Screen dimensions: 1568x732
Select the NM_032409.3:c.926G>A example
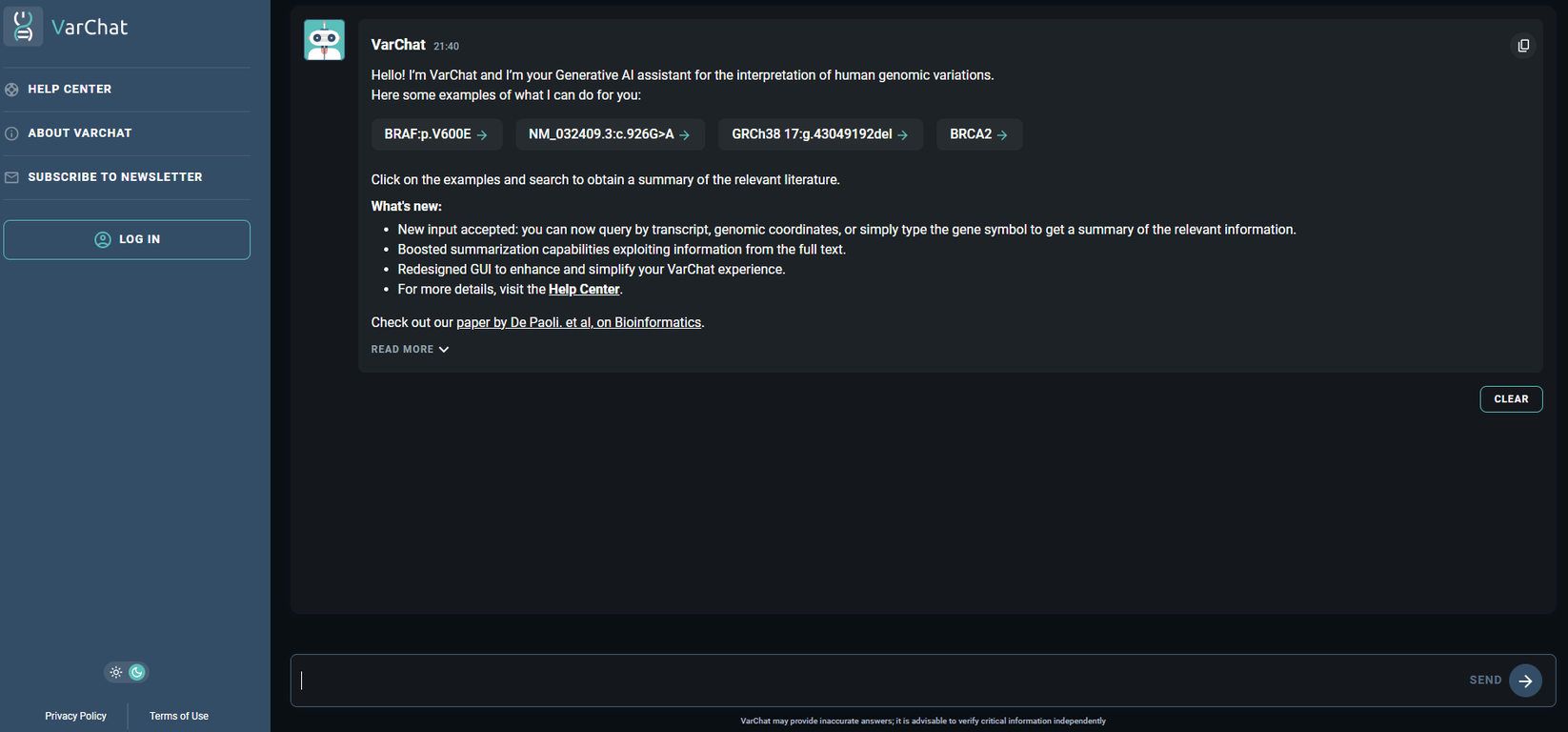pyautogui.click(x=610, y=134)
